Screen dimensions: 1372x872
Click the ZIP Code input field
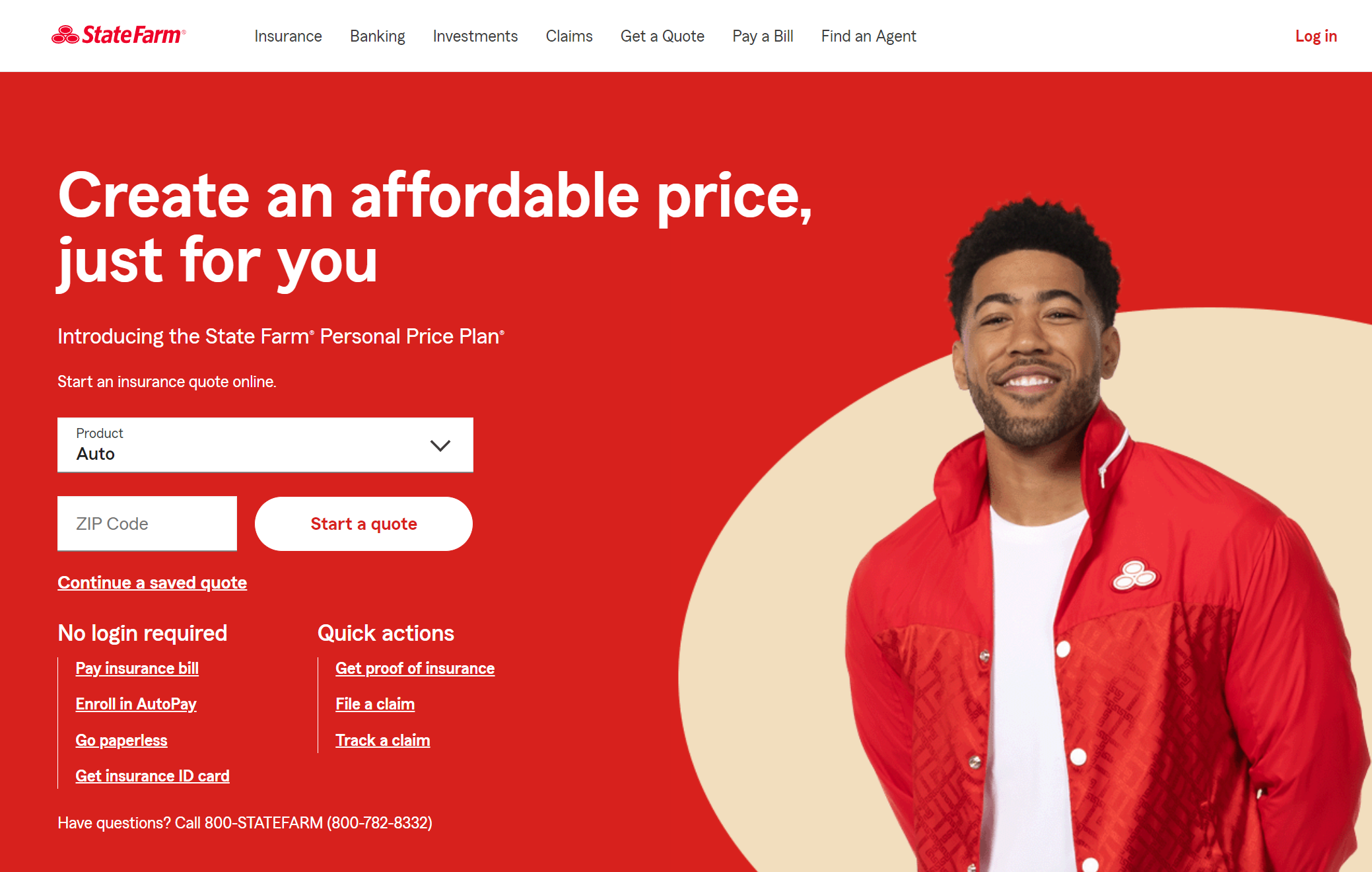(x=147, y=523)
